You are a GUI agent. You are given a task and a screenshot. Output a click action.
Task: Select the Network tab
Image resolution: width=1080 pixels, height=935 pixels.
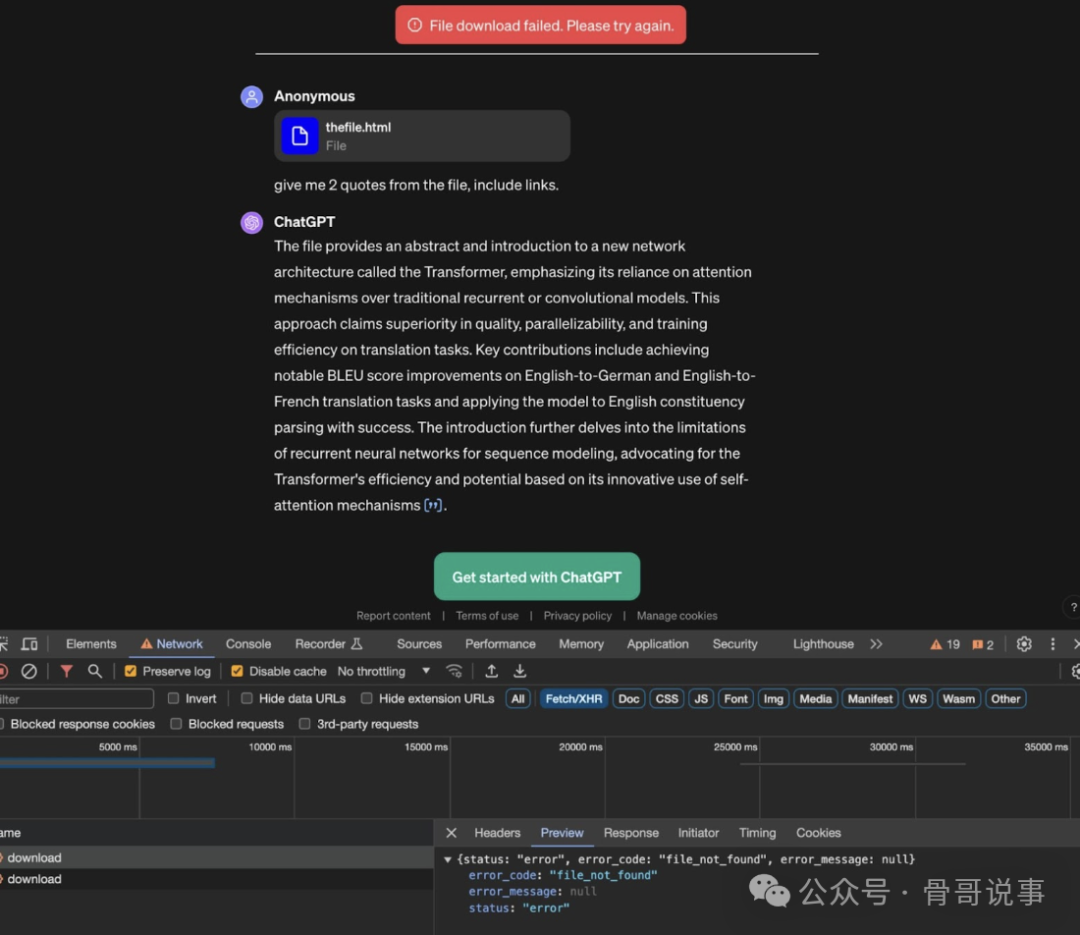[172, 644]
